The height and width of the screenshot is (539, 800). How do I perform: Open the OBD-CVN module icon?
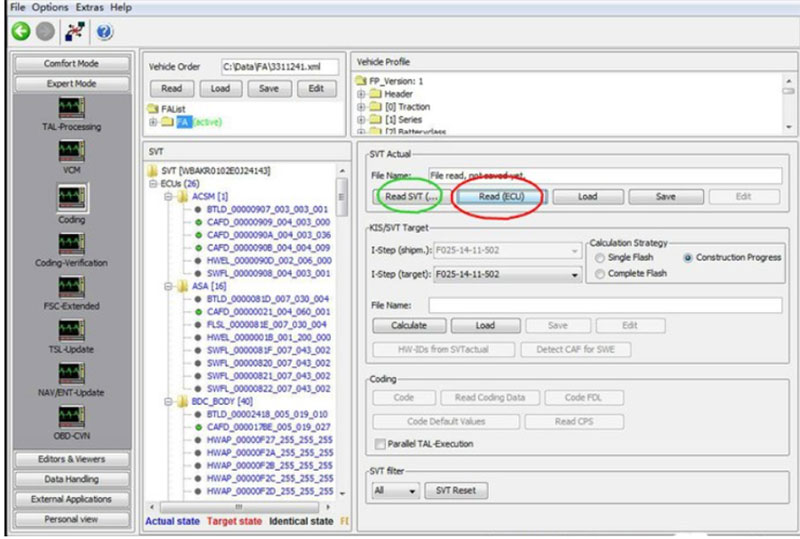point(71,416)
